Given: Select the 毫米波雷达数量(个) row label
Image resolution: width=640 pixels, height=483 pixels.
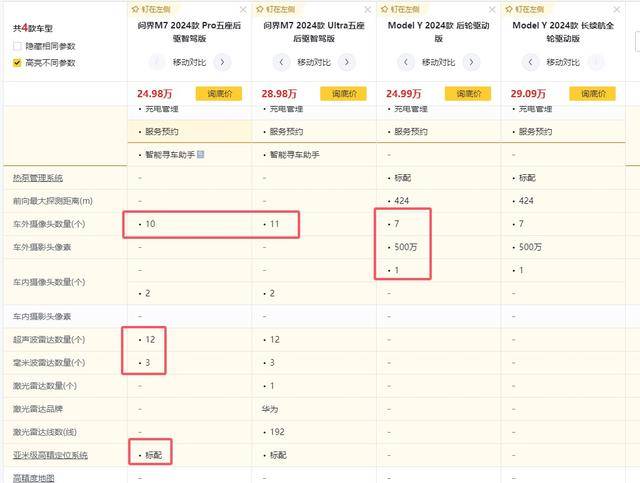Looking at the screenshot, I should (49, 363).
